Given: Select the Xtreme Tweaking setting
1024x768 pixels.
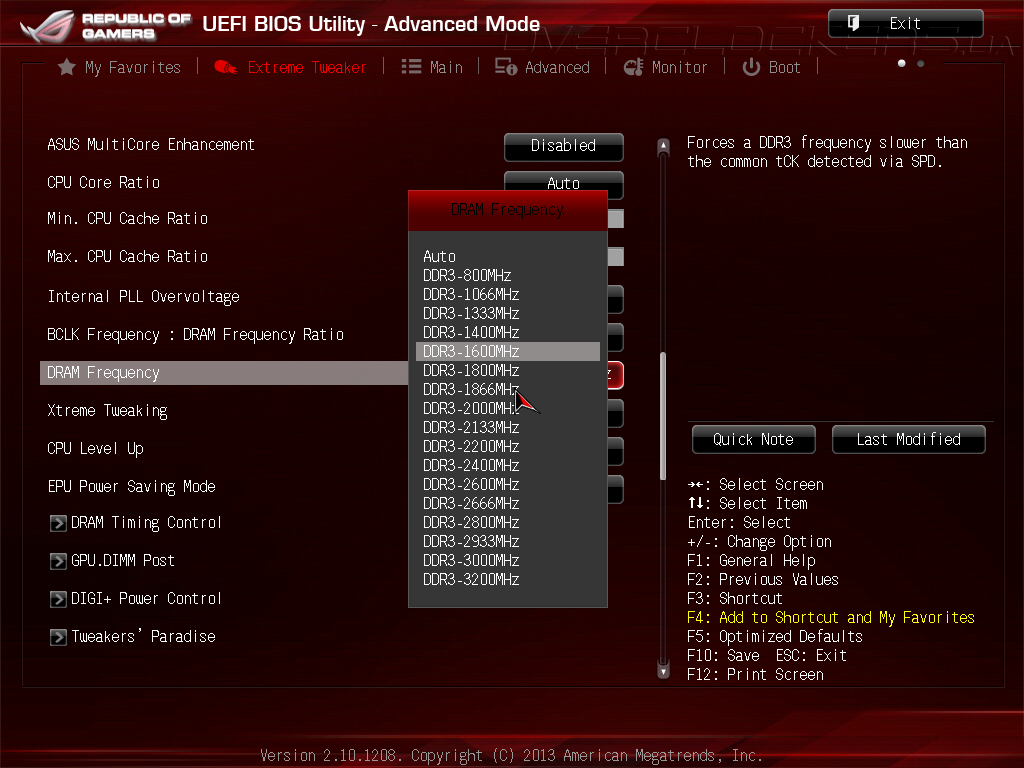Looking at the screenshot, I should [107, 411].
